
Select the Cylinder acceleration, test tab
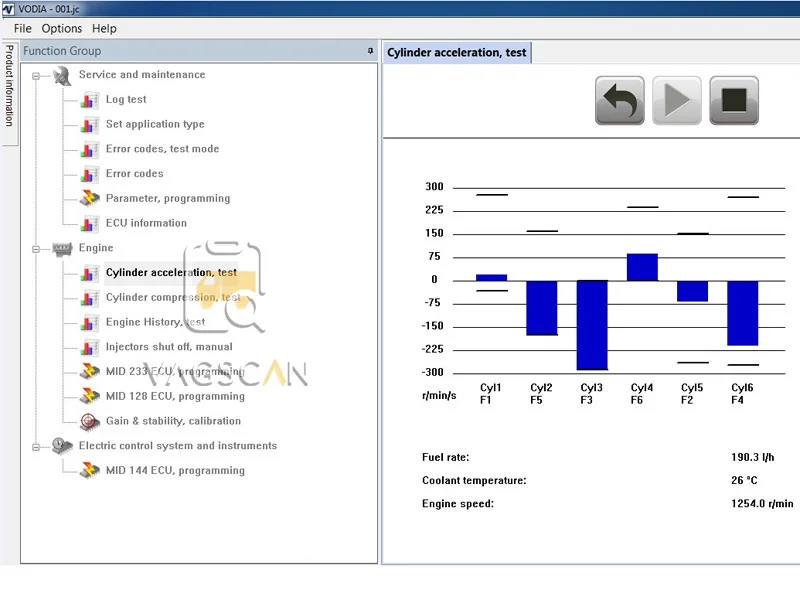pos(457,53)
